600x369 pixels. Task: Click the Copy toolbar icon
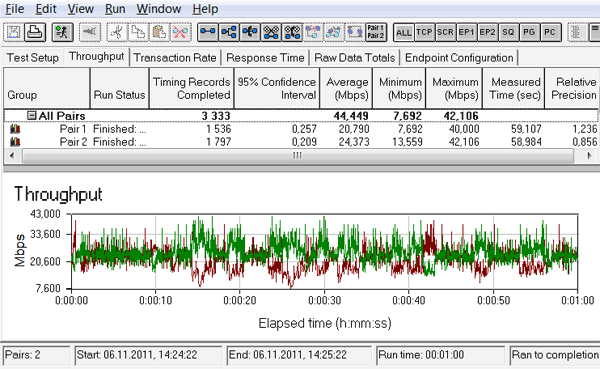click(138, 32)
